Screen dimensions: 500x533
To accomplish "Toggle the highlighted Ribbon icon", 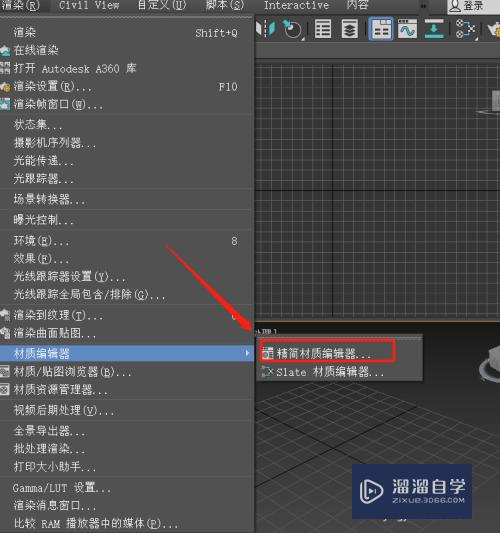I will (381, 29).
